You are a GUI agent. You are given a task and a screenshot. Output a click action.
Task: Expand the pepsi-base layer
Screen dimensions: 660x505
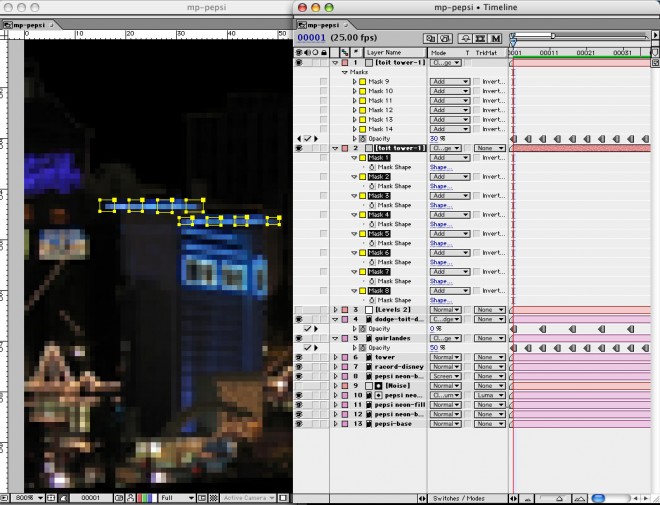[x=335, y=423]
